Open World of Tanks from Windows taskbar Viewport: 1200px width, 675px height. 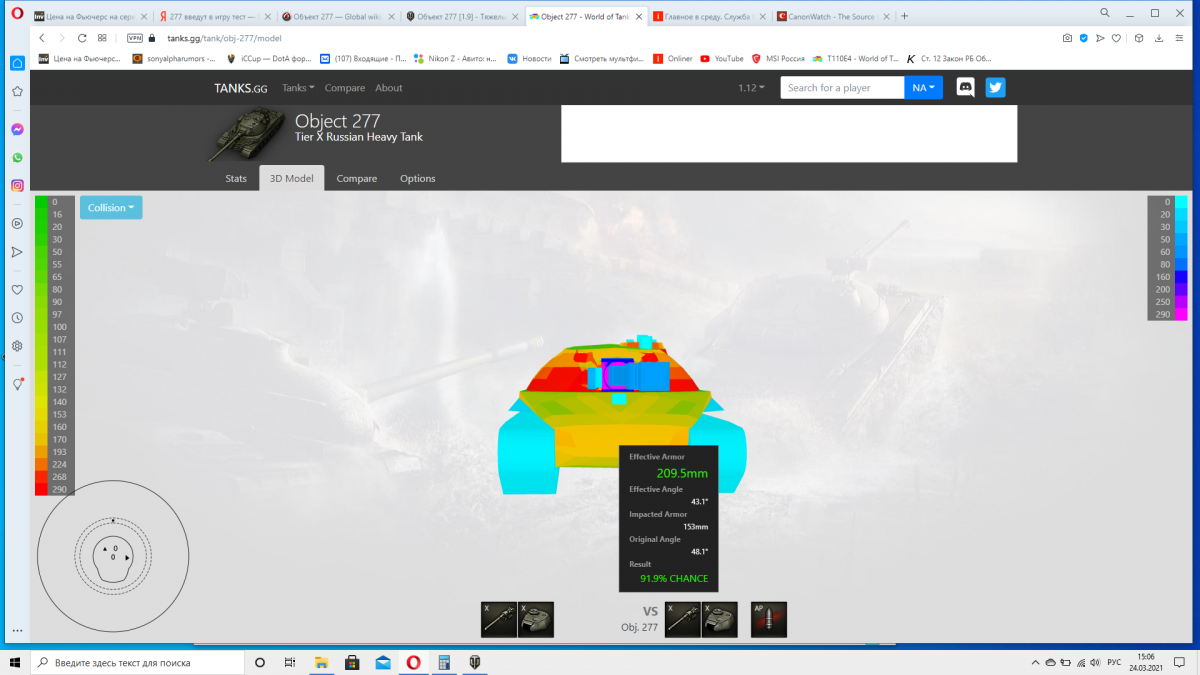pyautogui.click(x=474, y=662)
